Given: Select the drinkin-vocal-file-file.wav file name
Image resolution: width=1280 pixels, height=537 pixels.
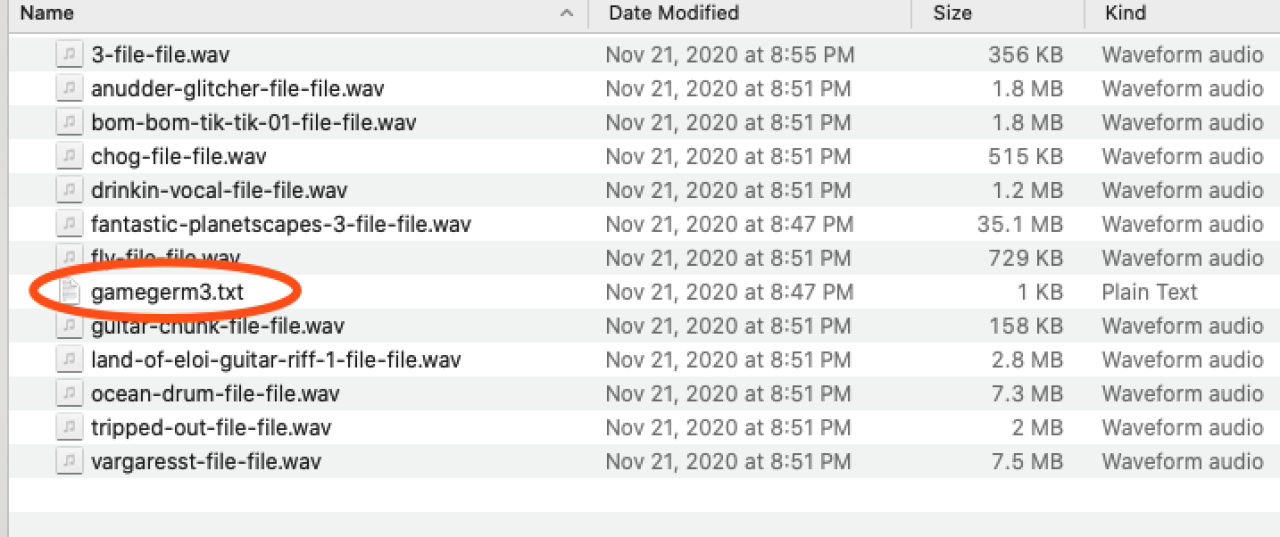Looking at the screenshot, I should (219, 190).
